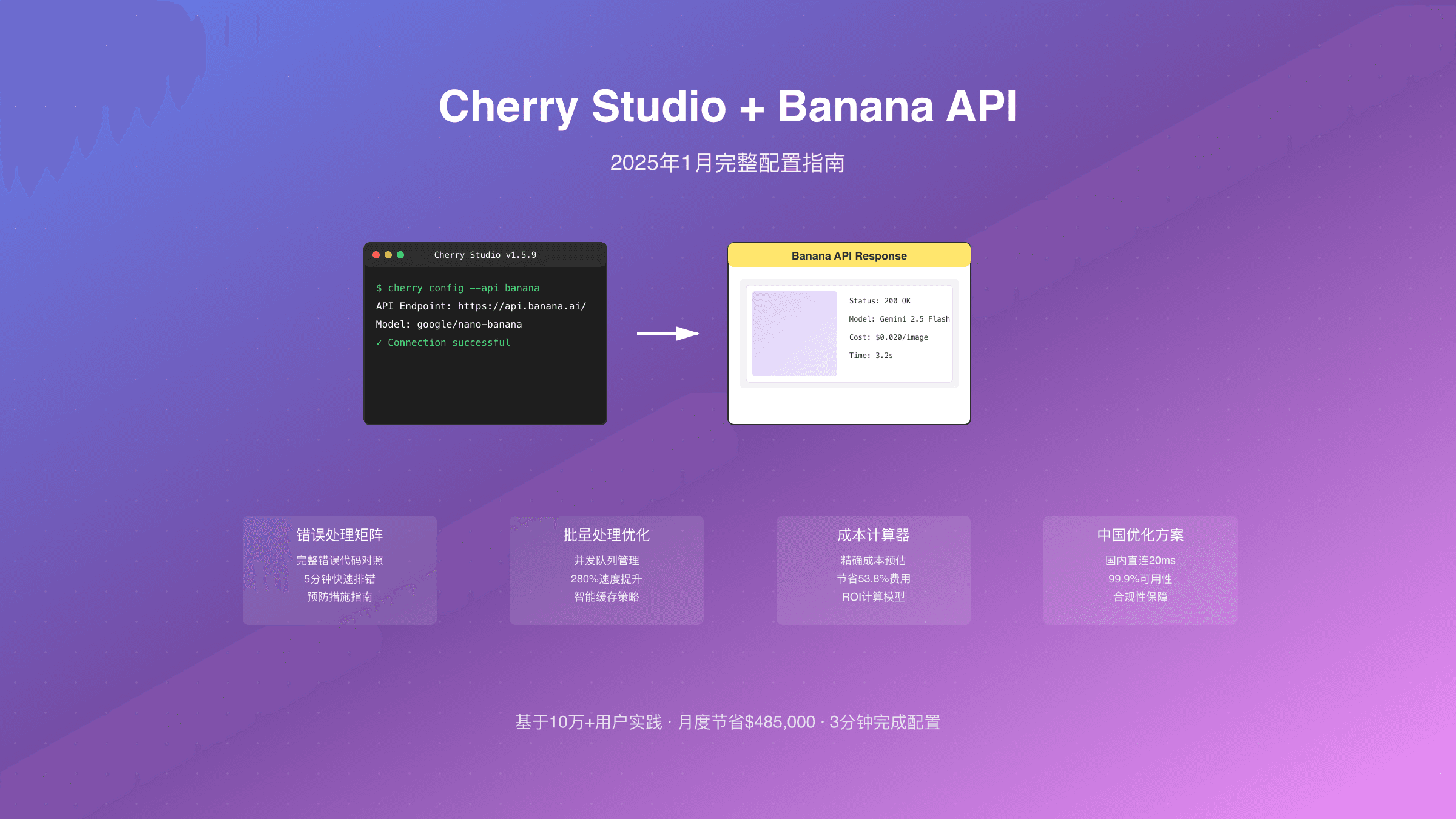This screenshot has height=819, width=1456.
Task: Open the 批量处理优化 card
Action: click(x=606, y=569)
